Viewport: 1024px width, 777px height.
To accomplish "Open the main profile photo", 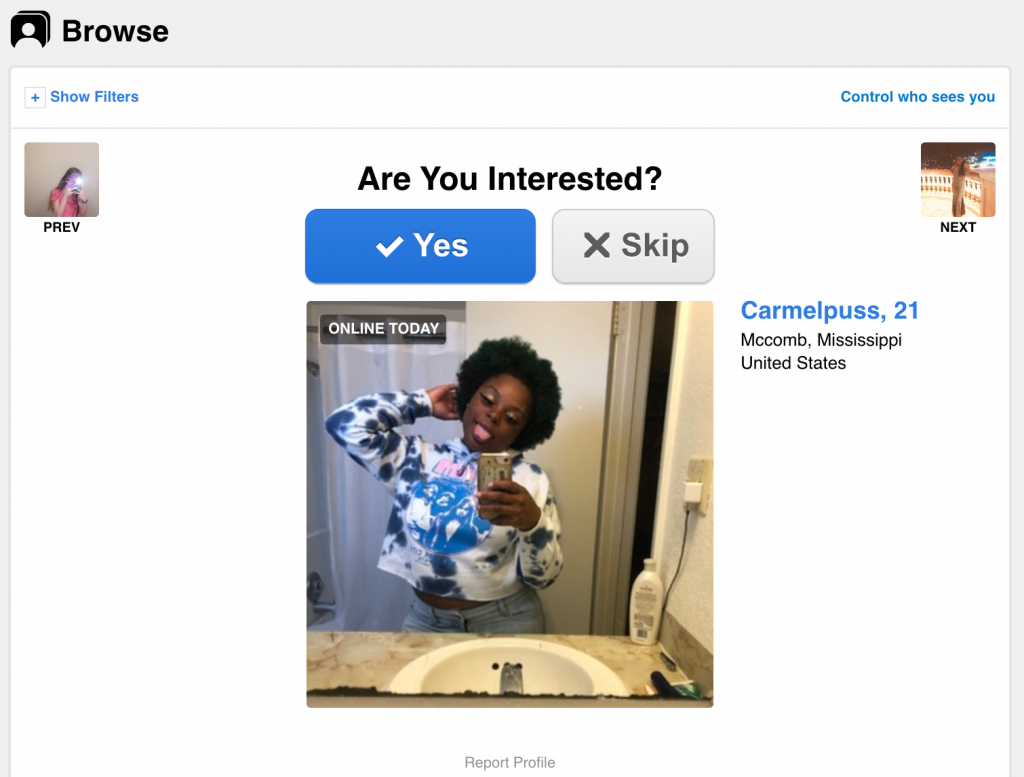I will 509,504.
